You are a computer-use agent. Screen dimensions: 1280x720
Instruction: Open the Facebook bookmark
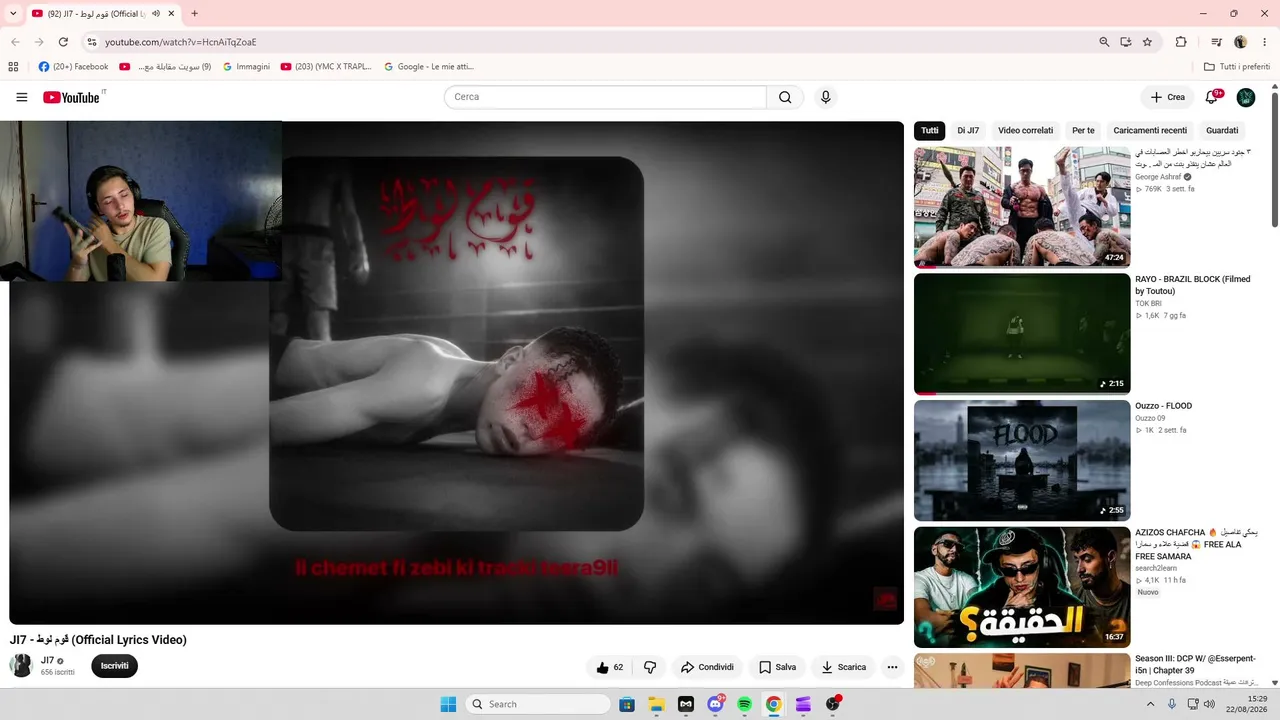point(73,67)
